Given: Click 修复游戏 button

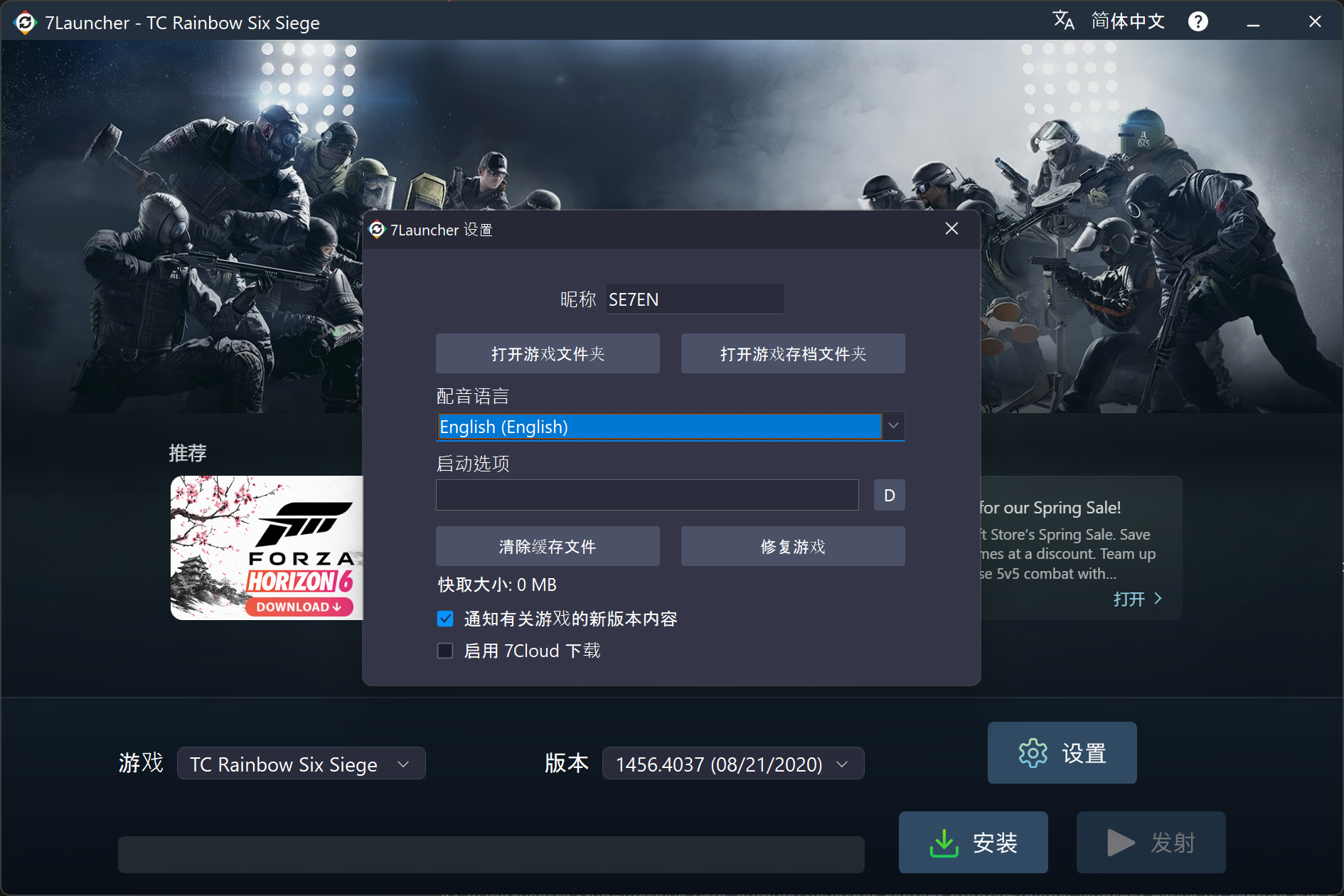Looking at the screenshot, I should click(x=793, y=546).
